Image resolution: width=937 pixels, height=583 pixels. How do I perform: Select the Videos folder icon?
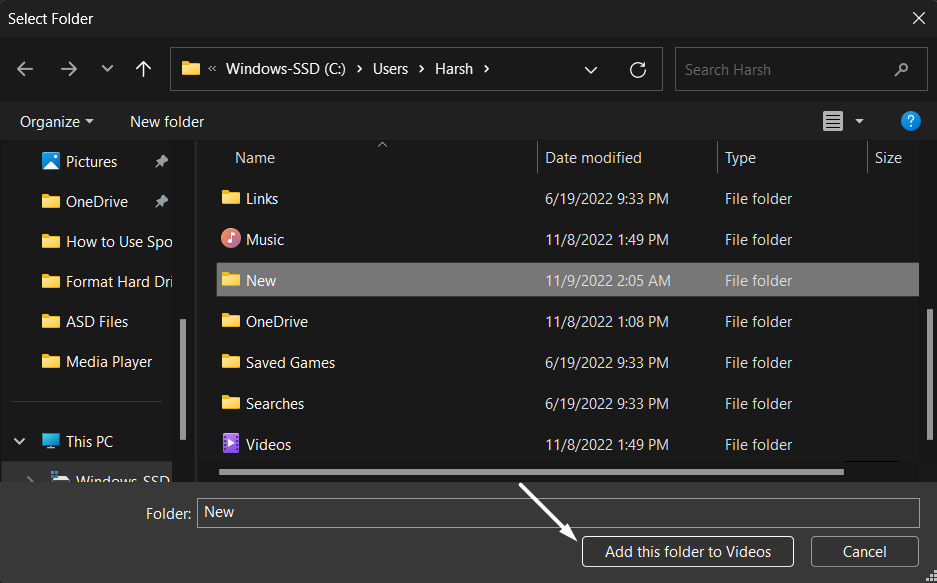(231, 444)
